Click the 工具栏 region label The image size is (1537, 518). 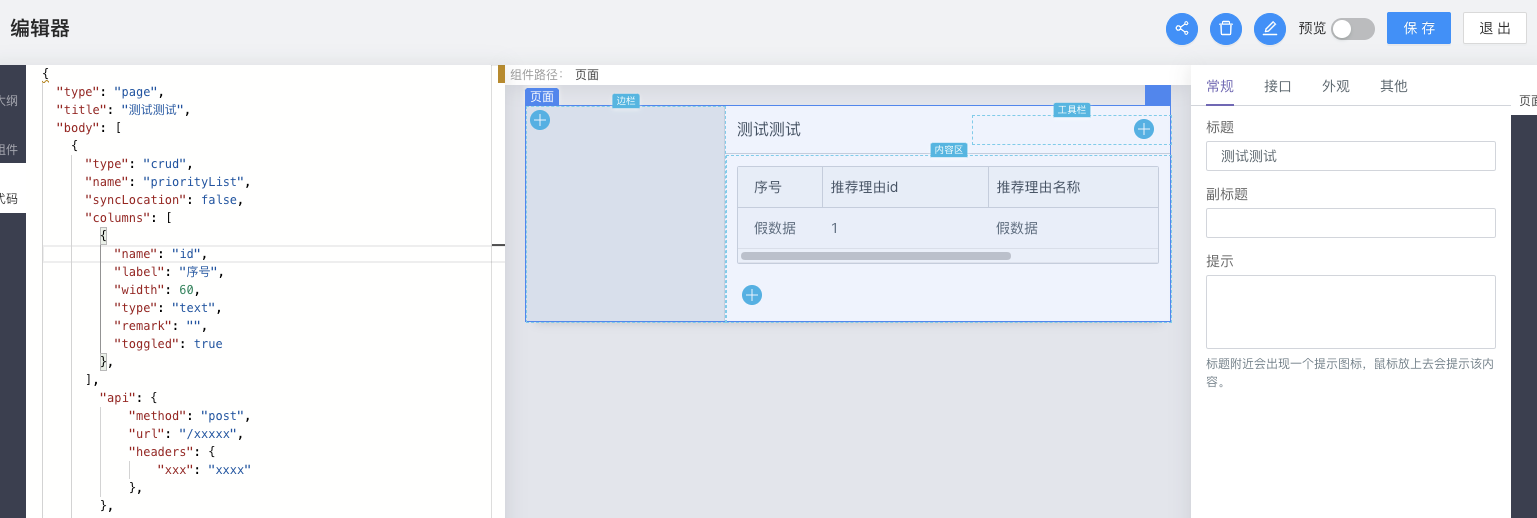click(x=1072, y=110)
